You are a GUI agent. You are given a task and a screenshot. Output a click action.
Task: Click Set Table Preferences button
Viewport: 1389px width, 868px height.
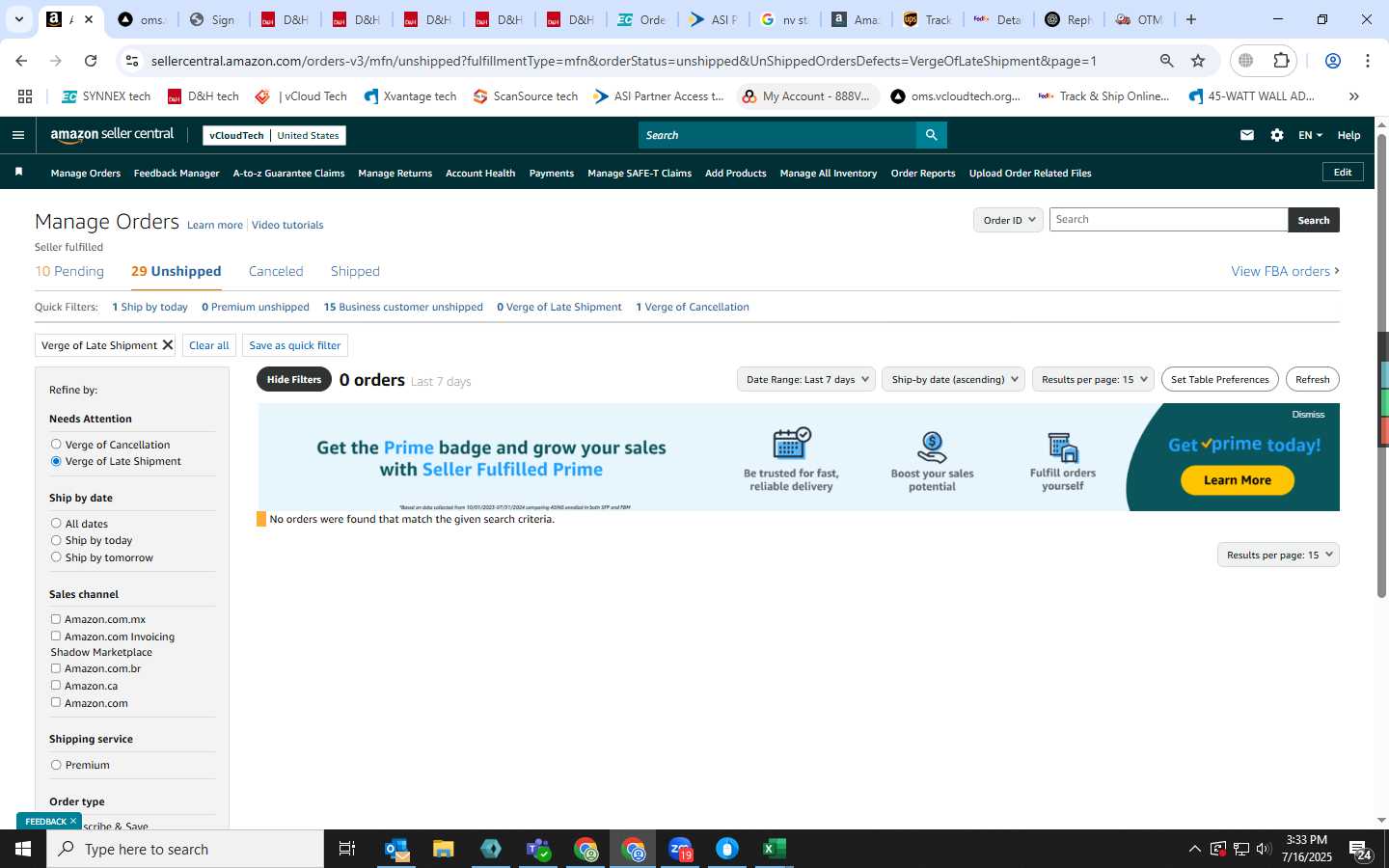coord(1219,379)
